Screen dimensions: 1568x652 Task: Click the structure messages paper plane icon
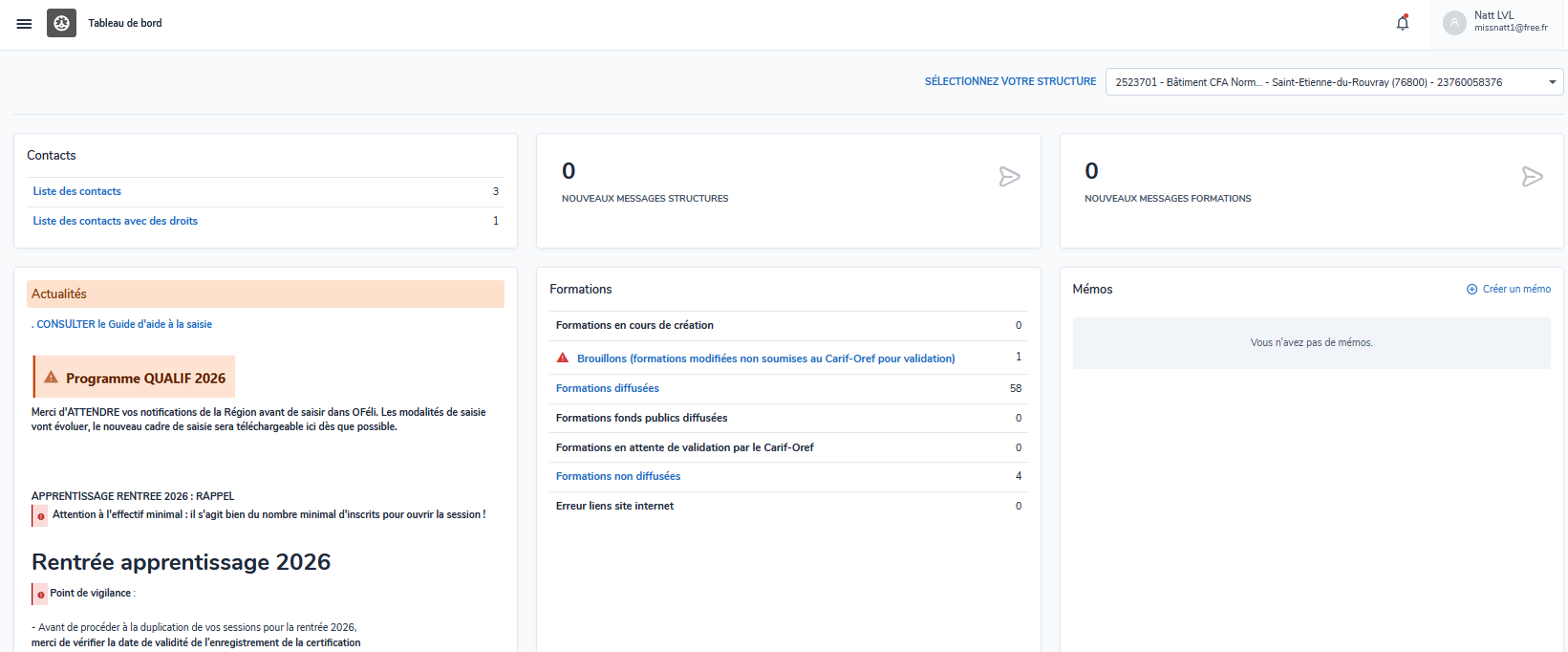click(1009, 177)
